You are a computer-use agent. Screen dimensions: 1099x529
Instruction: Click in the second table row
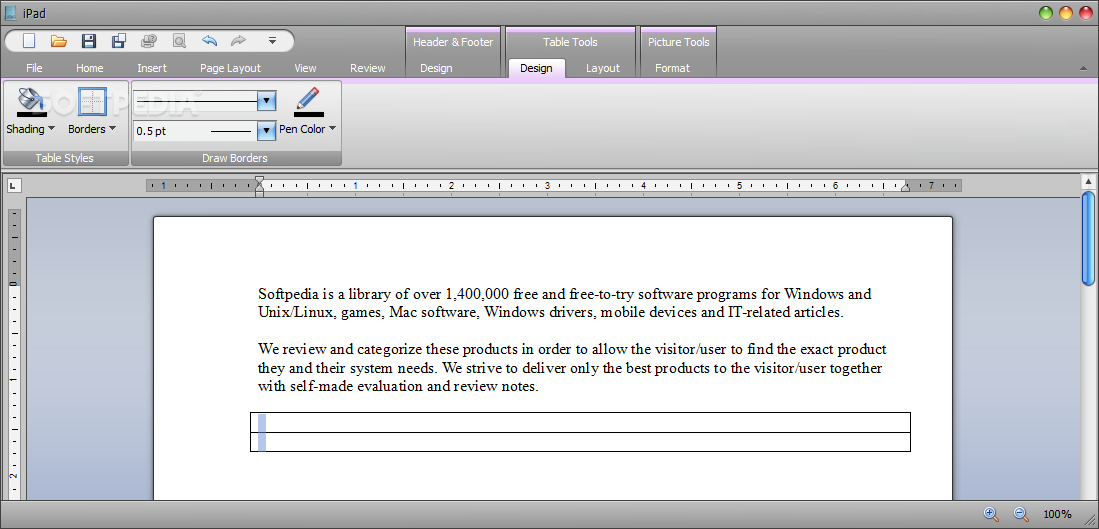pyautogui.click(x=580, y=442)
